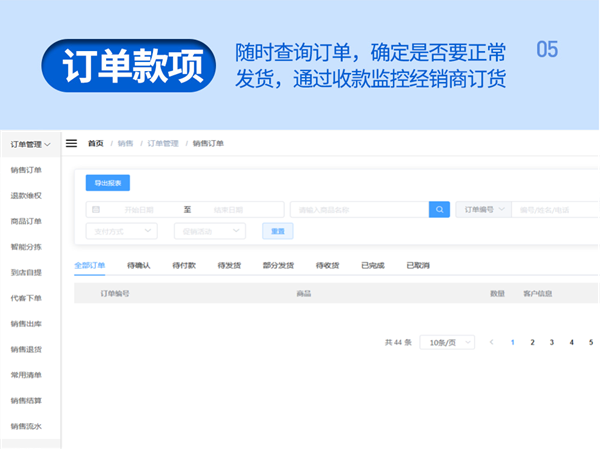600x449 pixels.
Task: Click the 首页 breadcrumb link
Action: tap(96, 144)
